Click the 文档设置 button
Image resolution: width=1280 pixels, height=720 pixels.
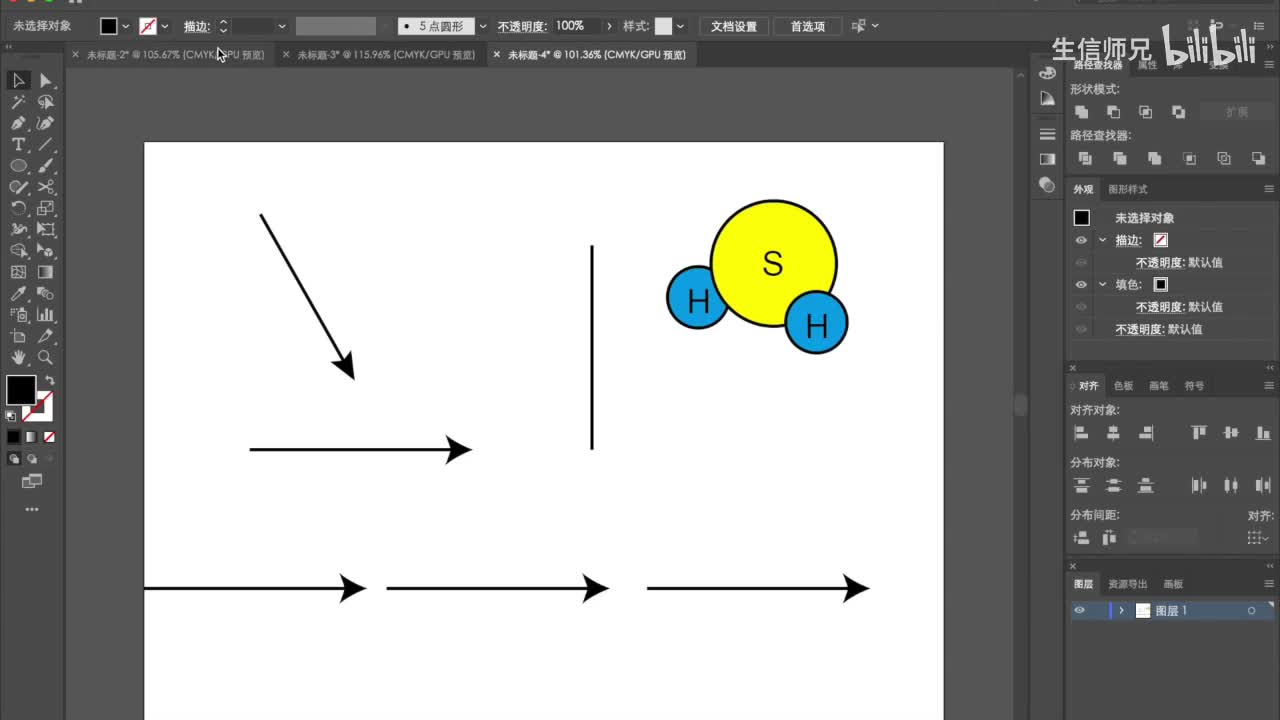734,26
